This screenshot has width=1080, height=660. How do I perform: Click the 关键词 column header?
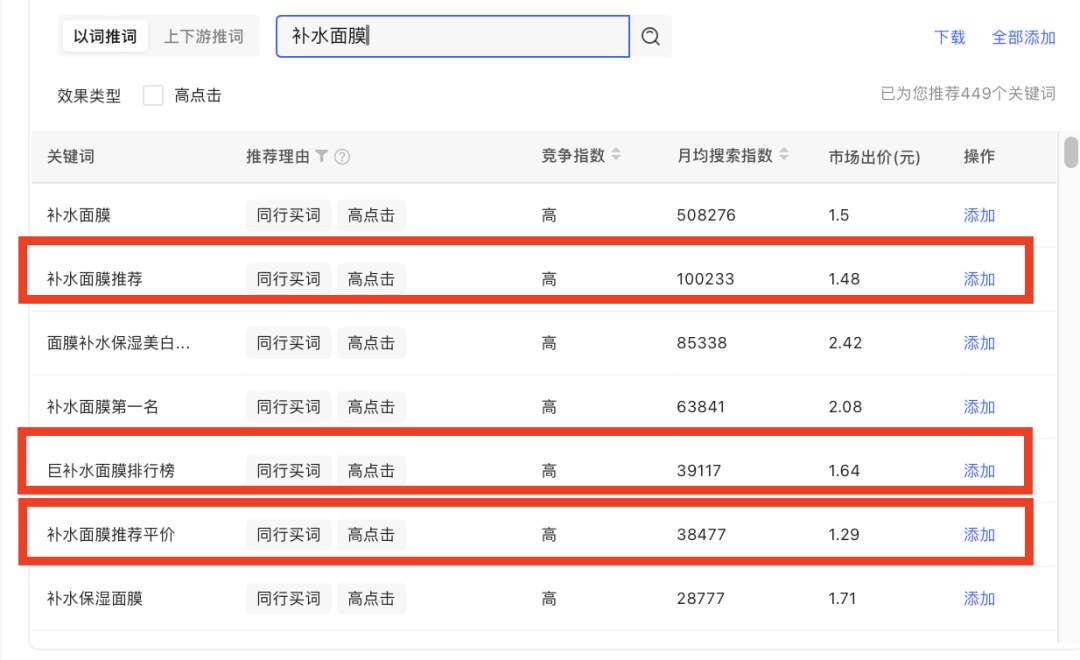tap(70, 156)
